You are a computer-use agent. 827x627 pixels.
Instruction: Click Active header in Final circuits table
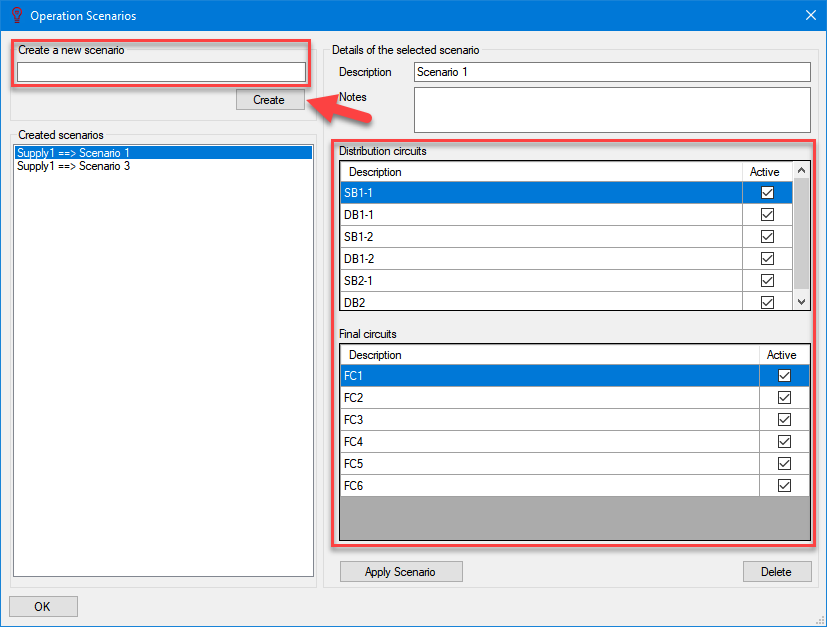pyautogui.click(x=782, y=355)
